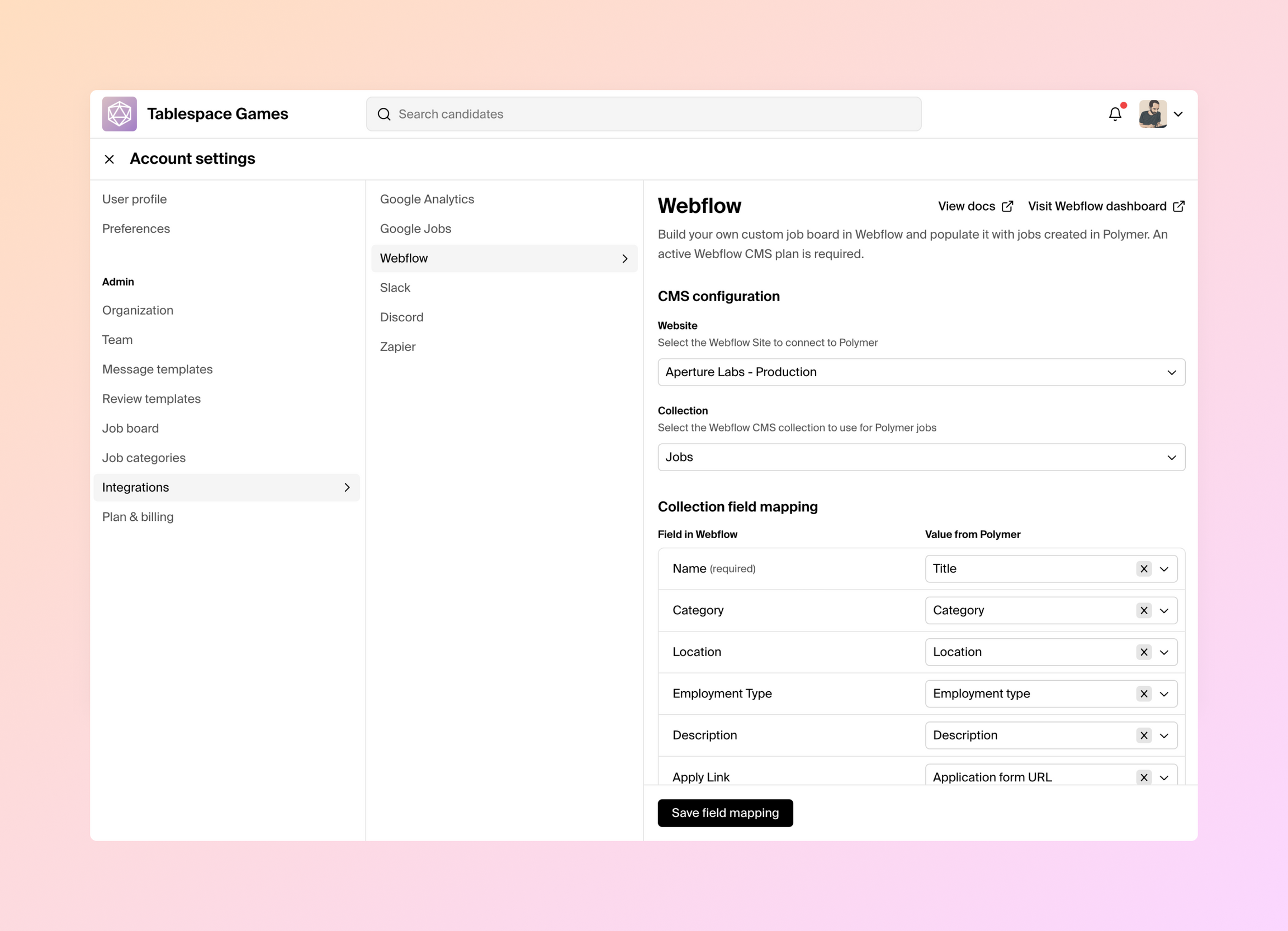Open Job categories settings
Viewport: 1288px width, 931px height.
[144, 458]
